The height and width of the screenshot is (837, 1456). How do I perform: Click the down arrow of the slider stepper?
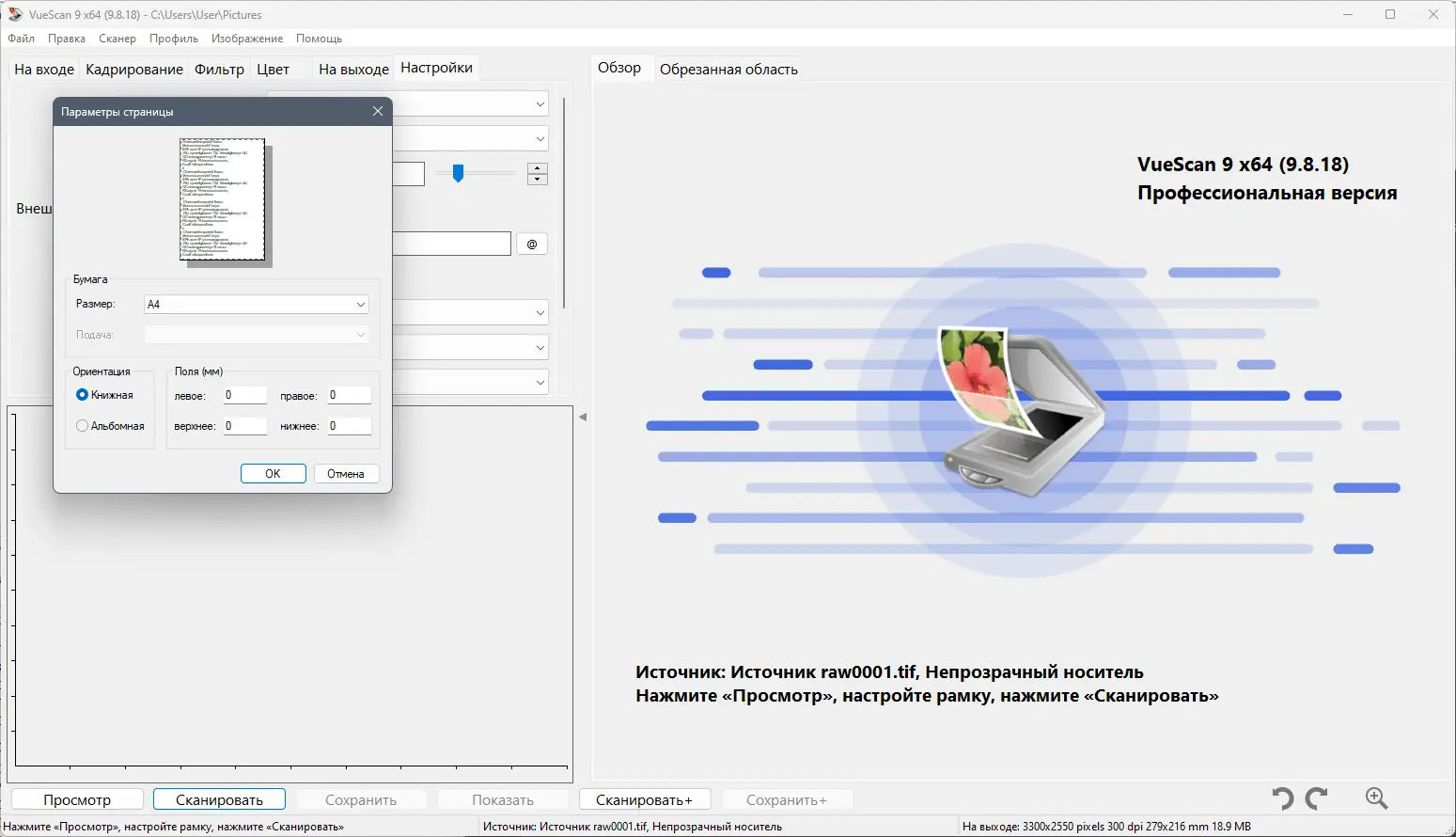tap(538, 179)
